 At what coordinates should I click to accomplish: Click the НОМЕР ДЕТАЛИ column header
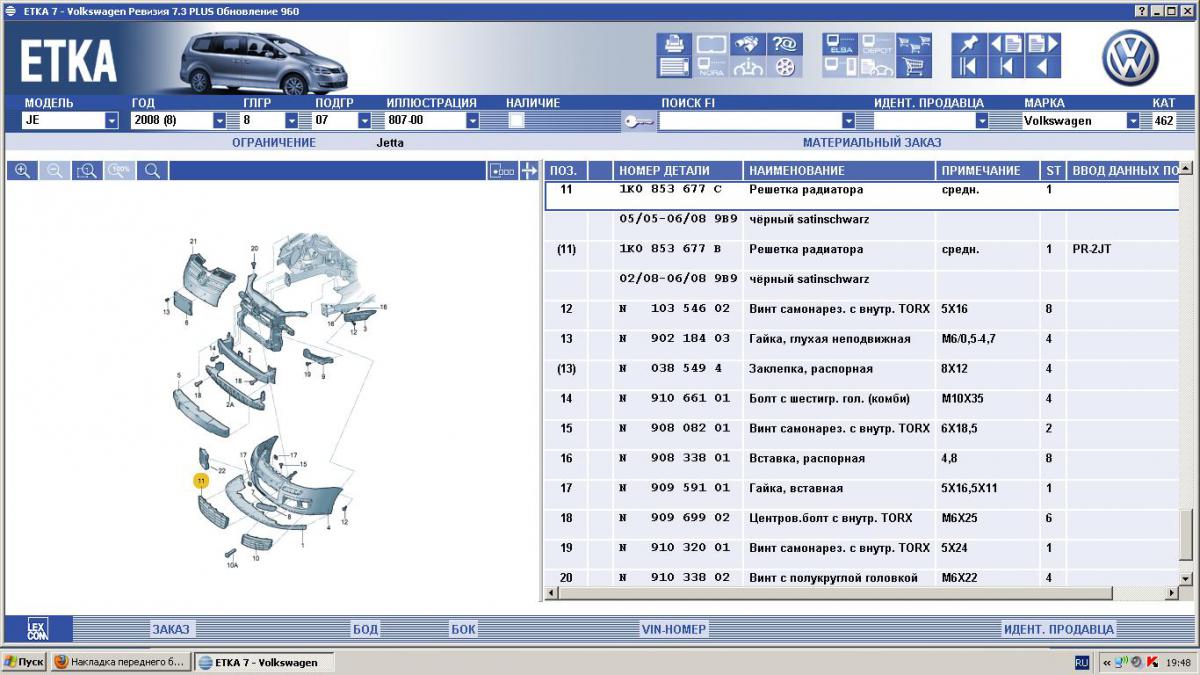click(x=678, y=171)
